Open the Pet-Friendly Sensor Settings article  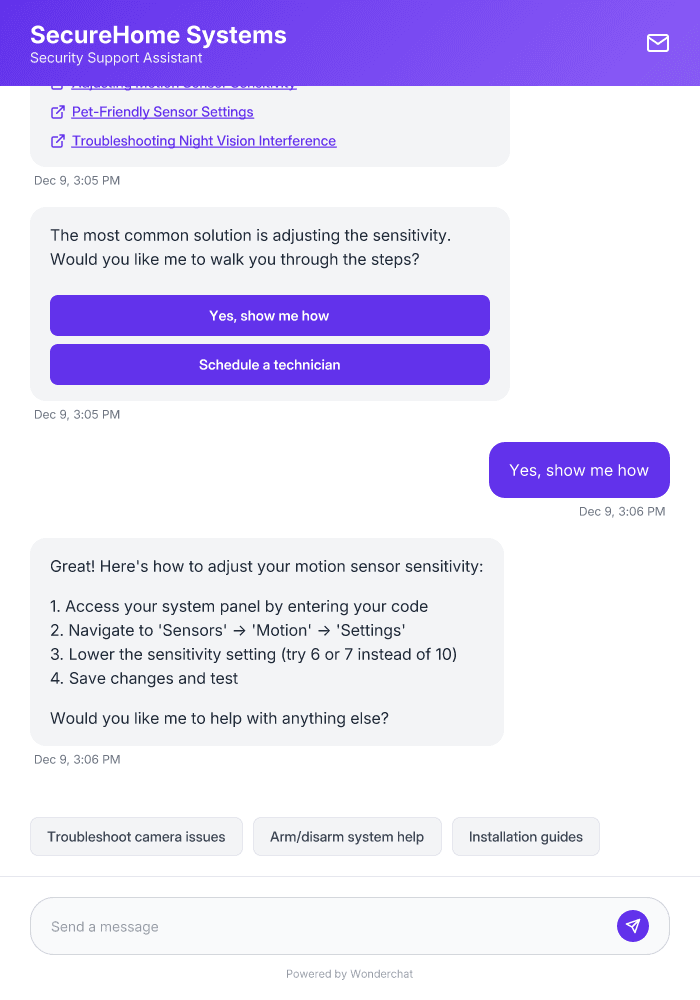pos(162,112)
